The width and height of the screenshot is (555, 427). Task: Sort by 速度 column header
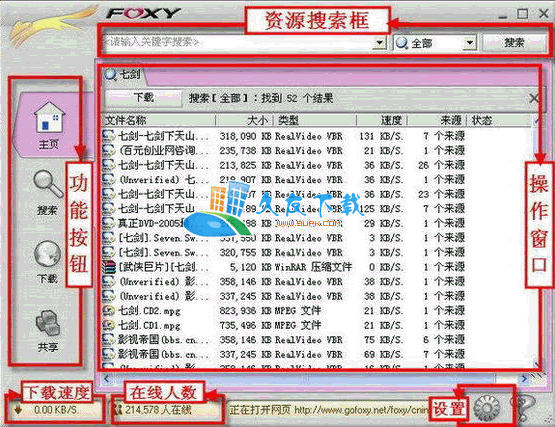tap(382, 120)
